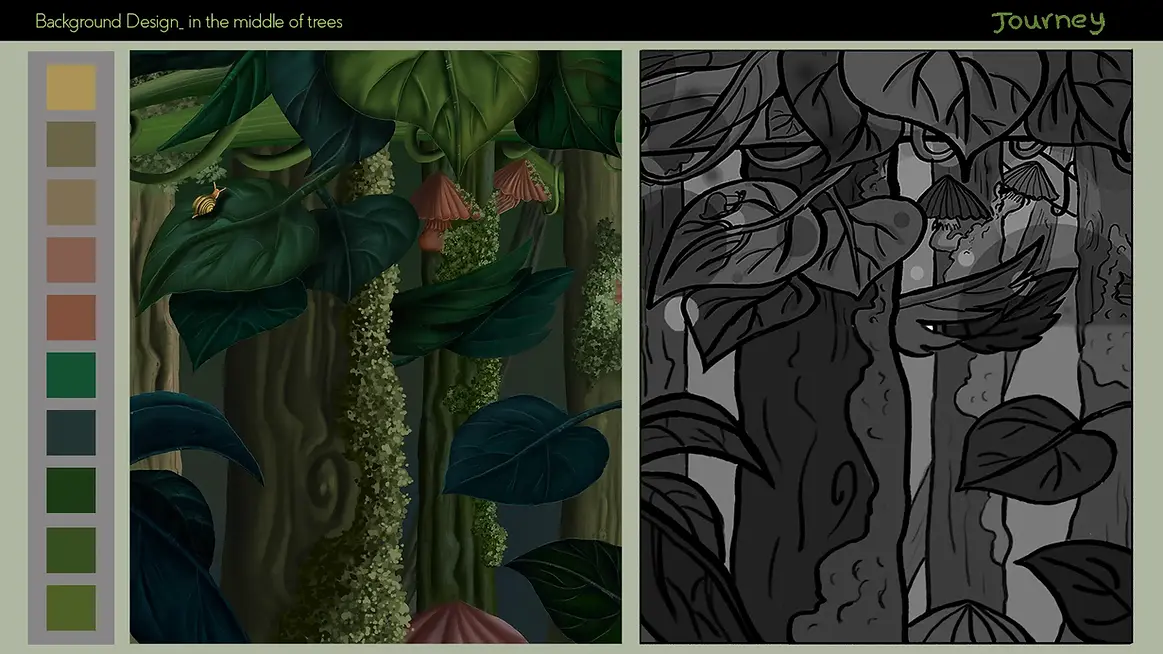Open the full-color forest painting
1163x654 pixels.
pos(376,346)
